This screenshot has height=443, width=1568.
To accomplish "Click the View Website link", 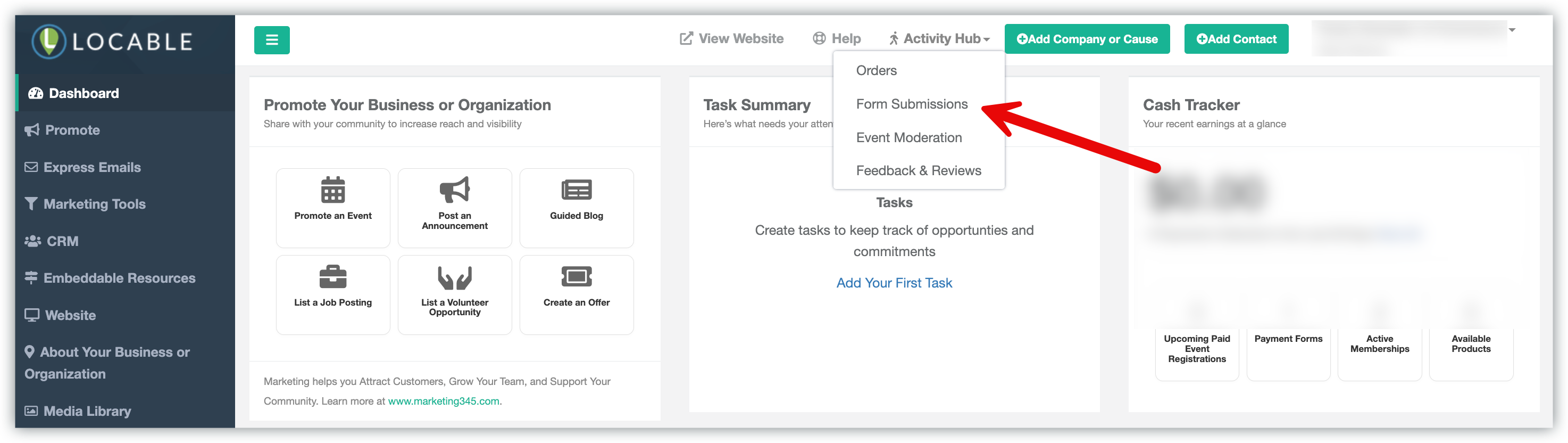I will (732, 39).
